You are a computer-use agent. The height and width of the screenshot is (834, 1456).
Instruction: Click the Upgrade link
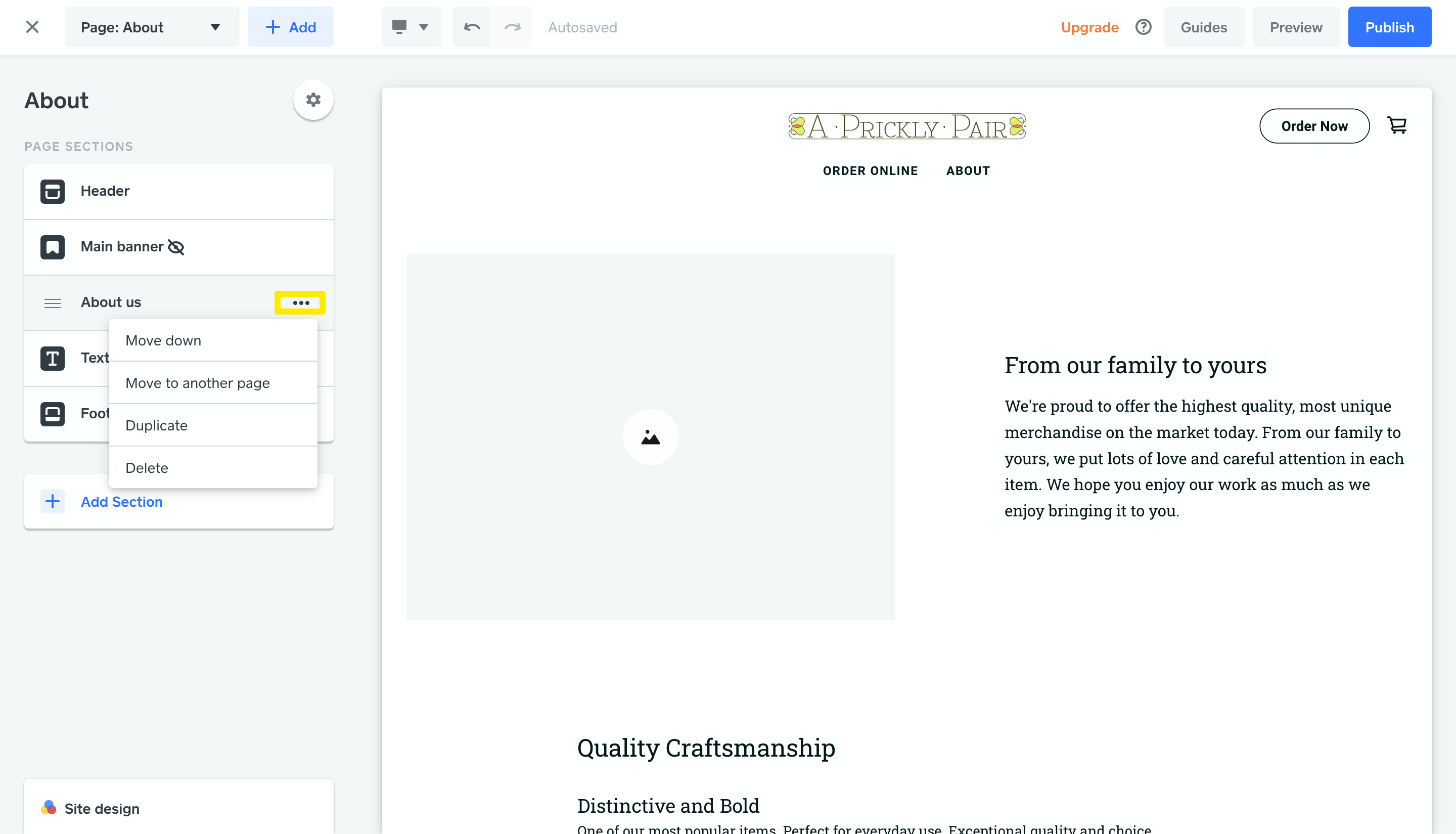[x=1090, y=27]
